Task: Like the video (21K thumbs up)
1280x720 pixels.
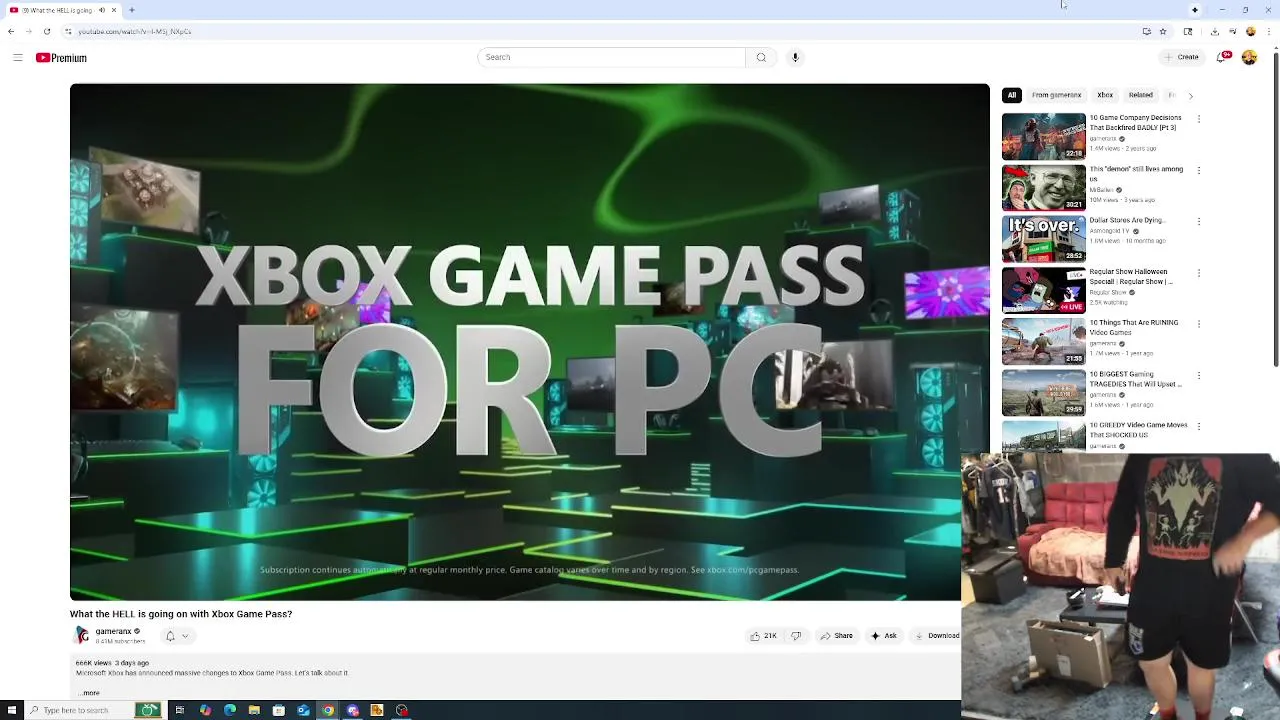Action: [763, 636]
